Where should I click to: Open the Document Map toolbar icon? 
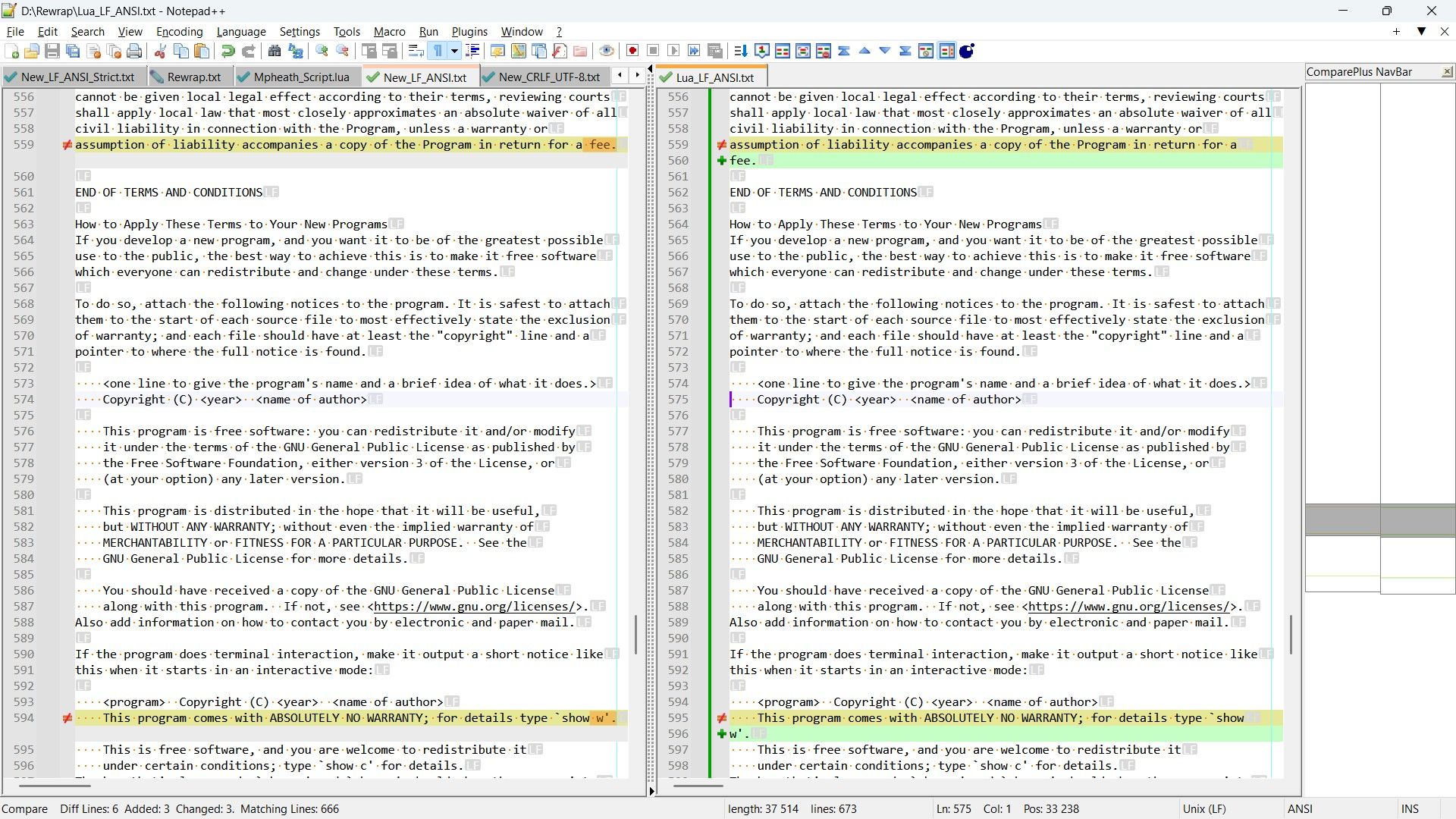(x=518, y=51)
